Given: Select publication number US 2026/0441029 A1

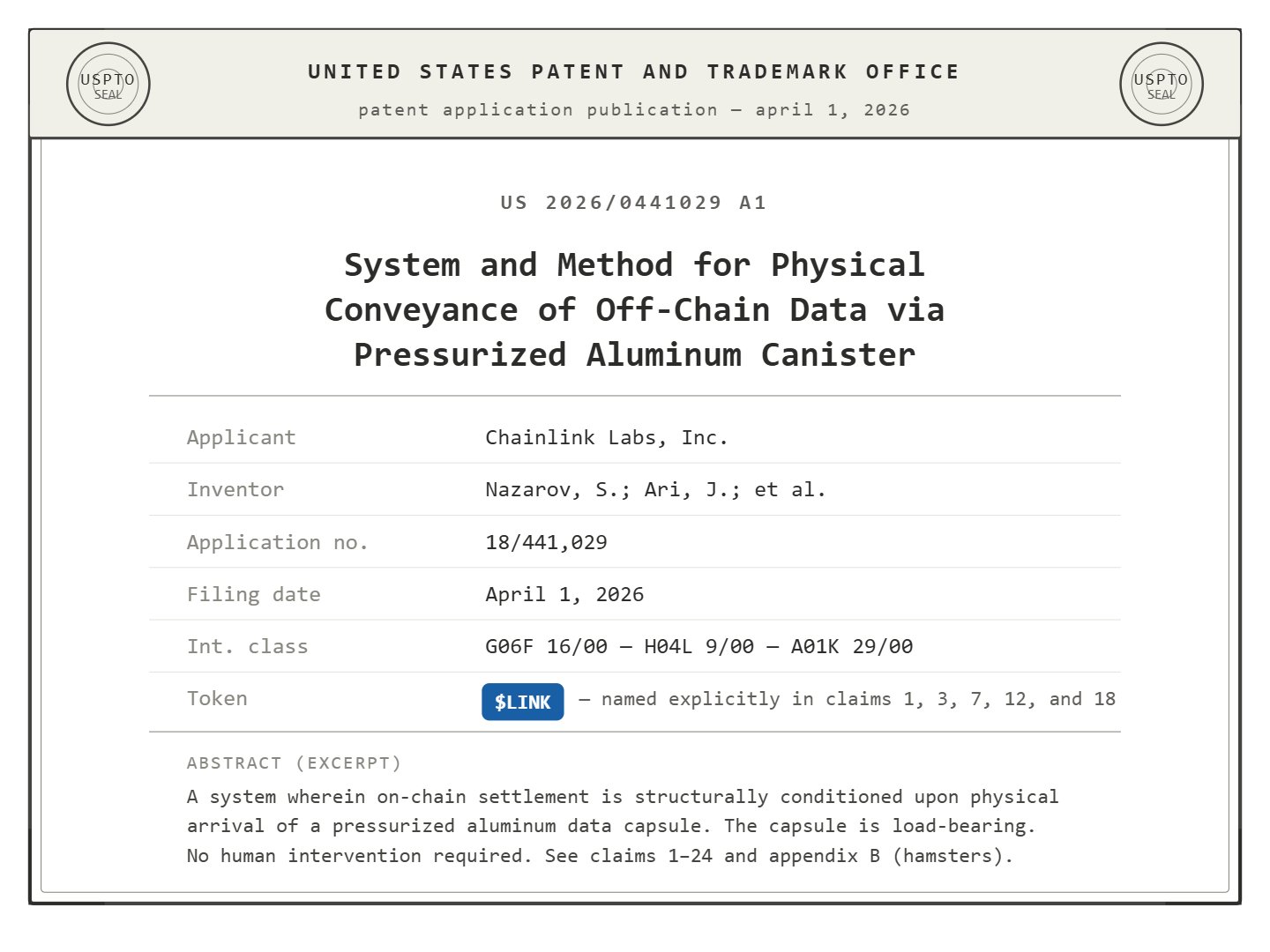Looking at the screenshot, I should 633,203.
